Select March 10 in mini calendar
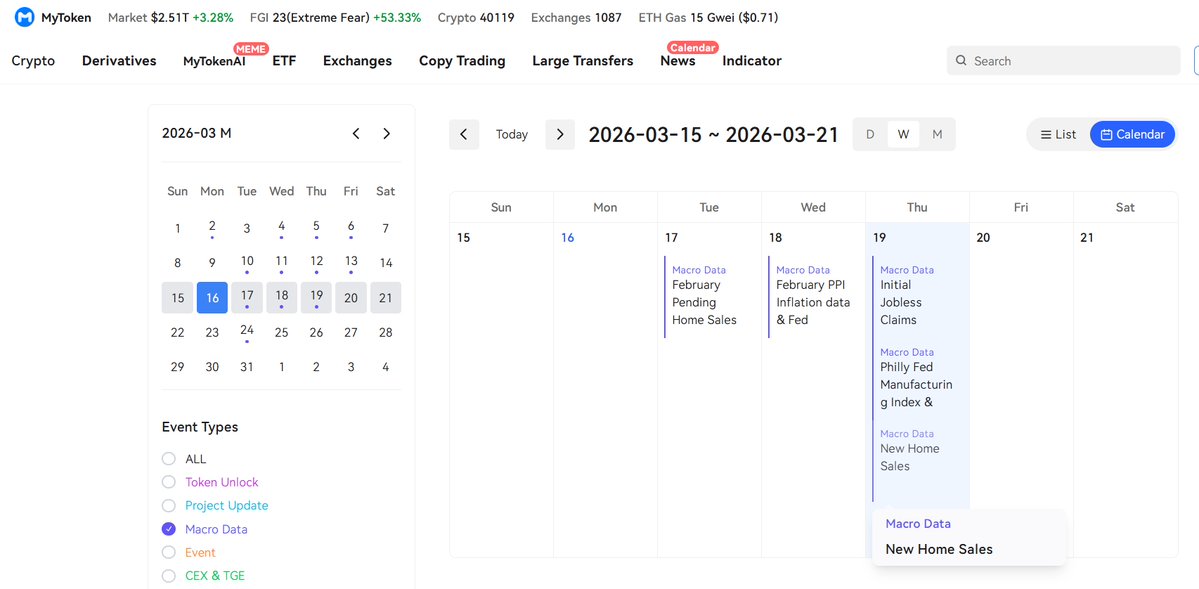This screenshot has height=589, width=1199. [247, 262]
